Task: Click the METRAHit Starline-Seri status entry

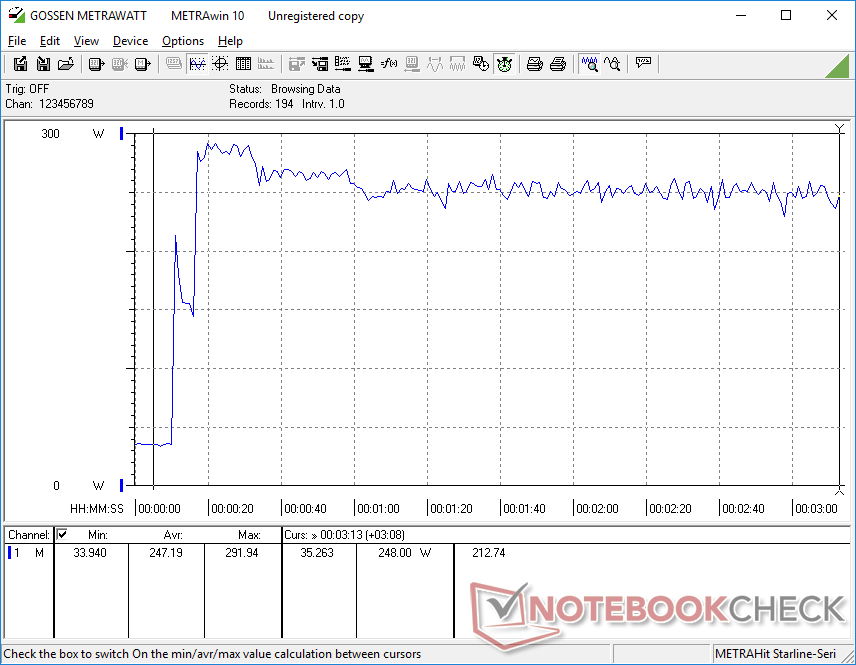Action: coord(775,654)
